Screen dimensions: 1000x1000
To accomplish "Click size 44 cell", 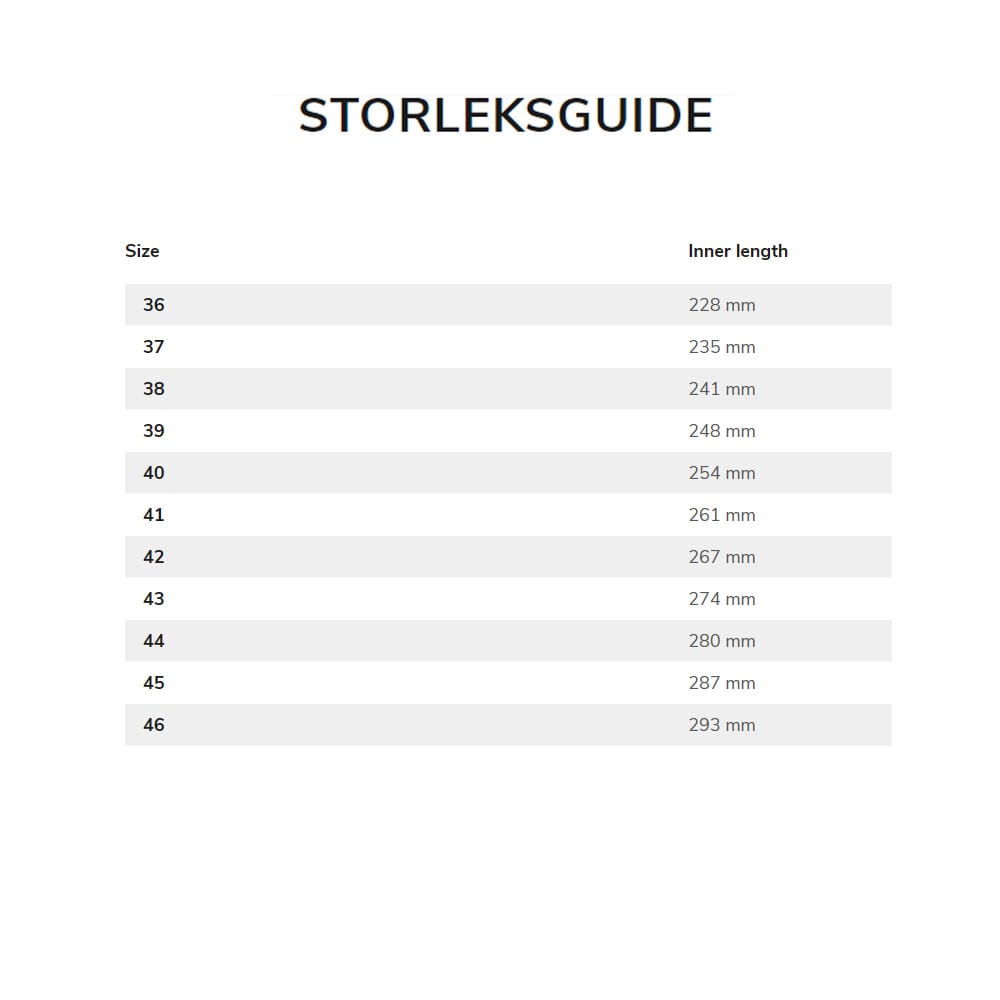I will 154,641.
